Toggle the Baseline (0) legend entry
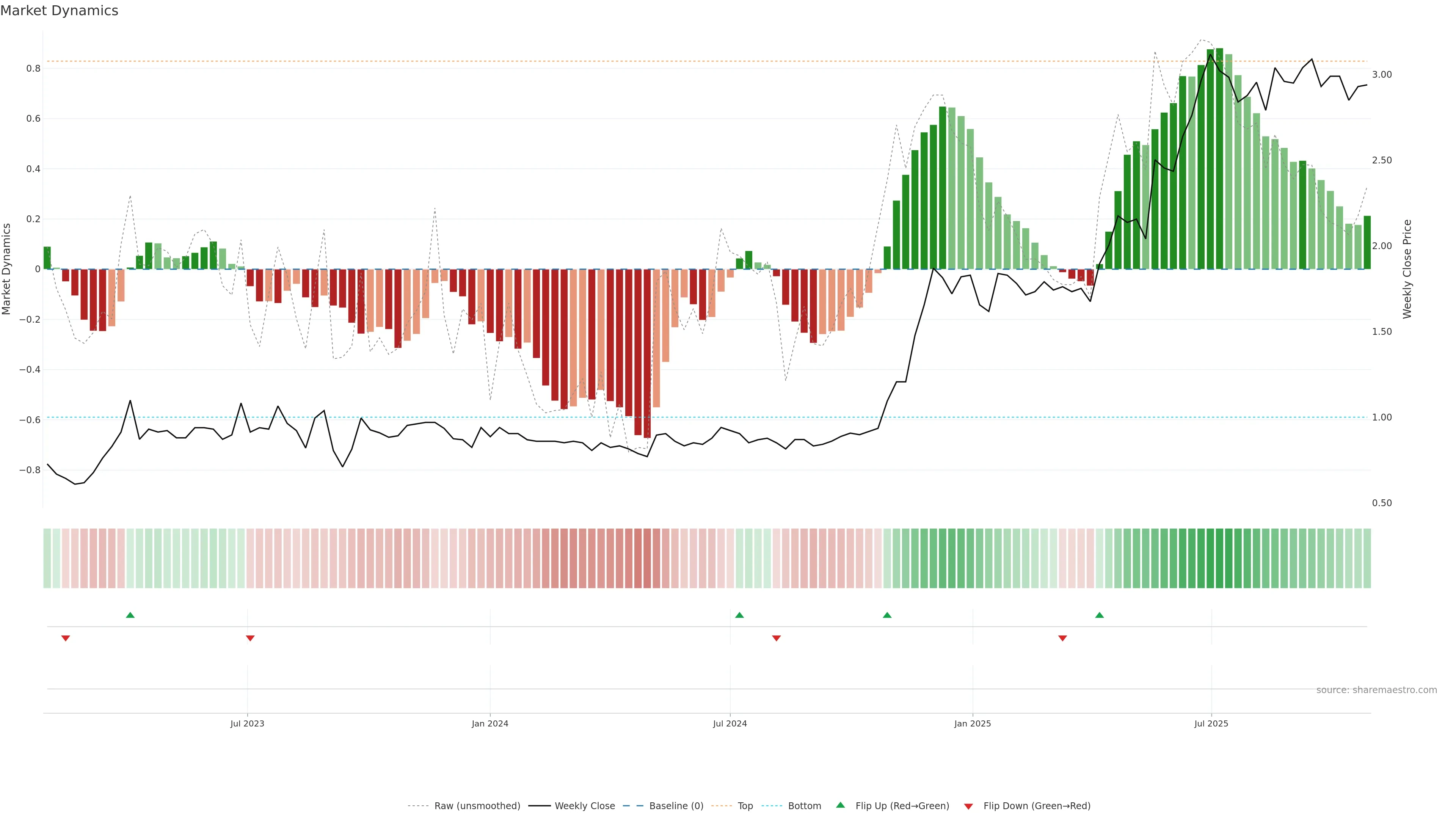 675,805
